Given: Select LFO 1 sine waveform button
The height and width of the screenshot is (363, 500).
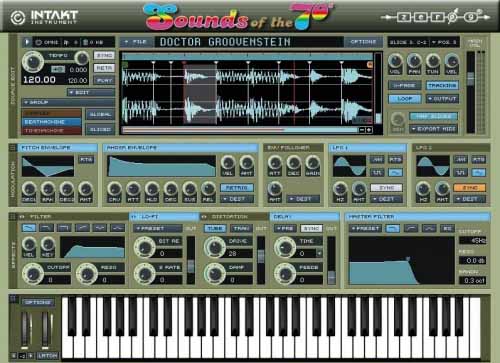Looking at the screenshot, I should click(395, 173).
